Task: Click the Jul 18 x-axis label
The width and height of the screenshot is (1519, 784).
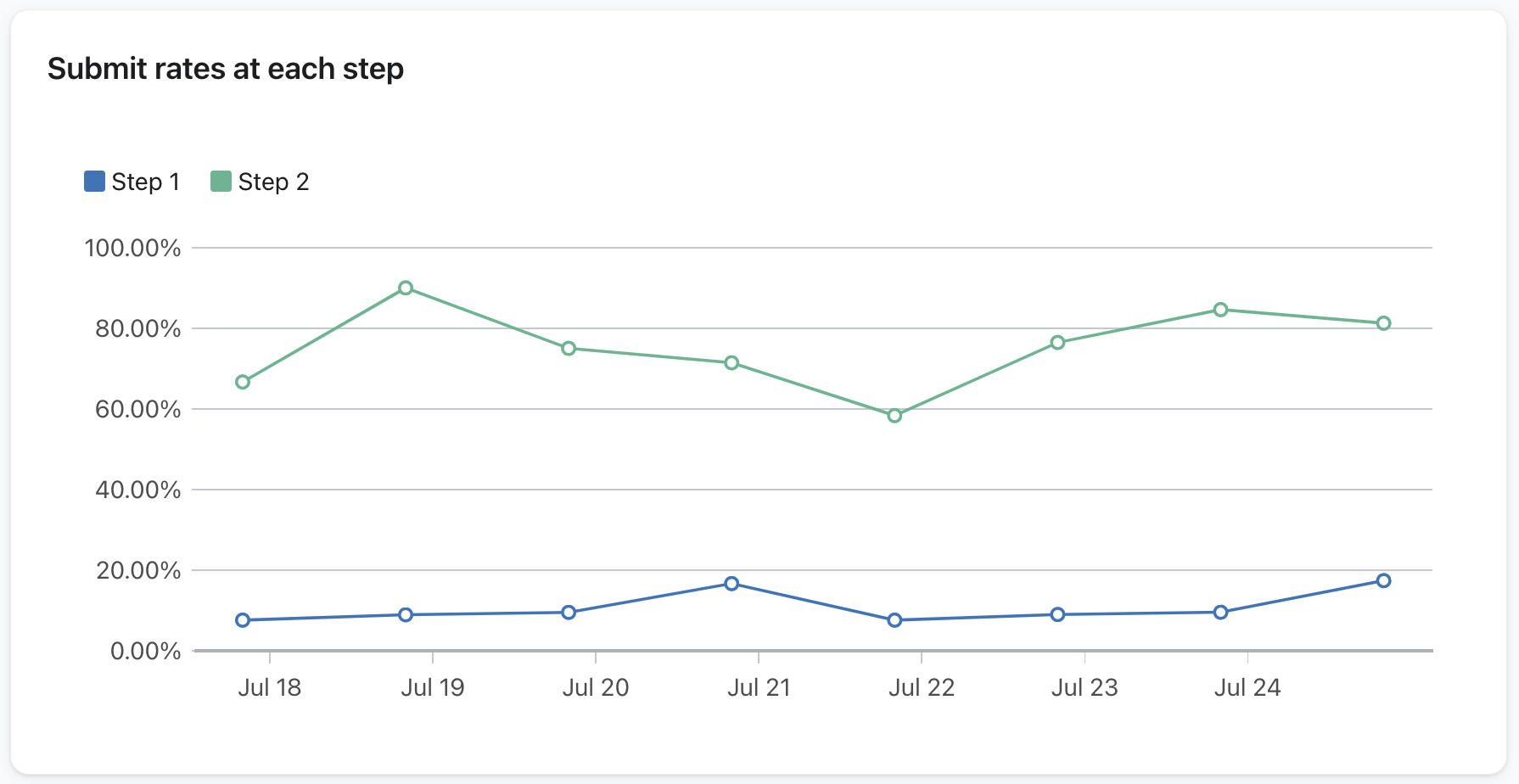Action: click(269, 687)
